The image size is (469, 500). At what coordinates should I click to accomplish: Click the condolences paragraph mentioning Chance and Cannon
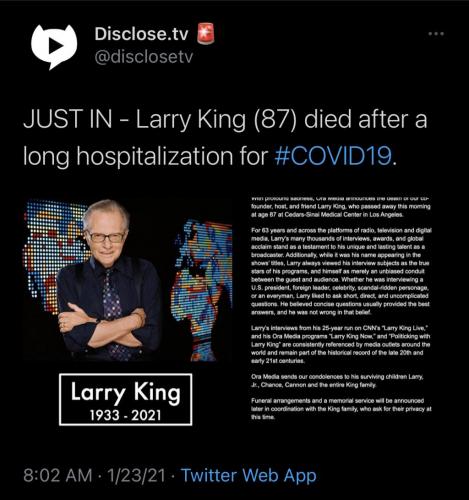coord(337,381)
